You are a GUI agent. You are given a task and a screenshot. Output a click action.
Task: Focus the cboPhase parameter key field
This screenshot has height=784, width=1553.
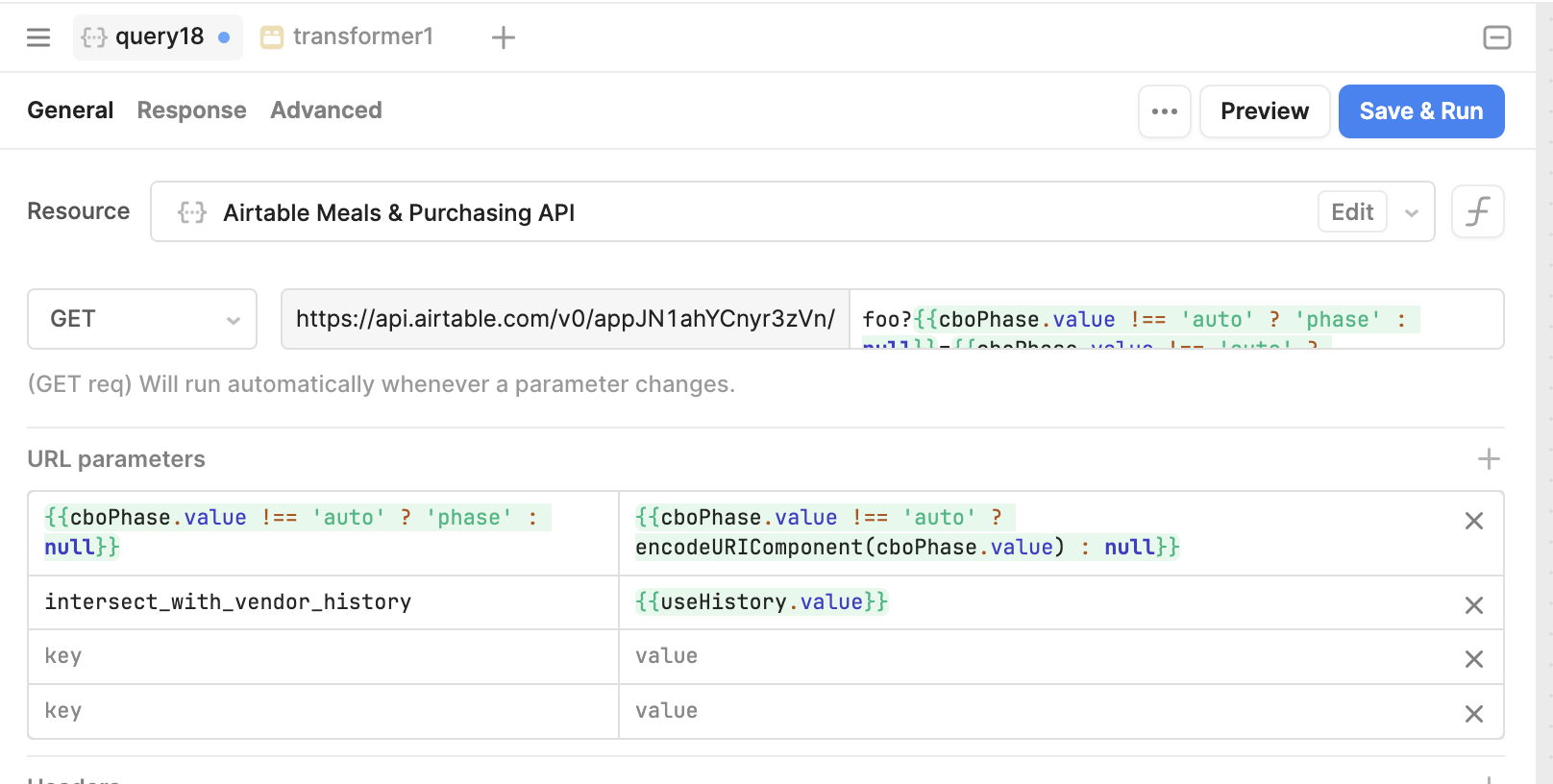[x=323, y=533]
